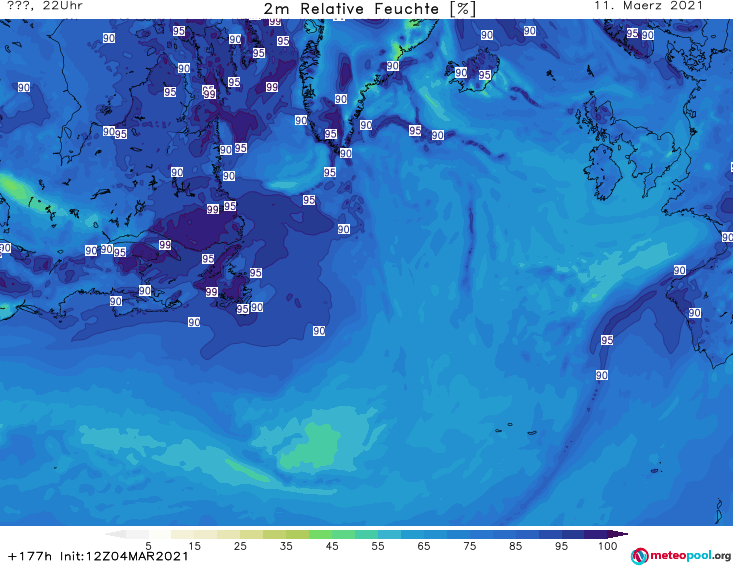The height and width of the screenshot is (566, 733).
Task: Click the title '2m Relative Feuchte [%]'
Action: point(369,9)
